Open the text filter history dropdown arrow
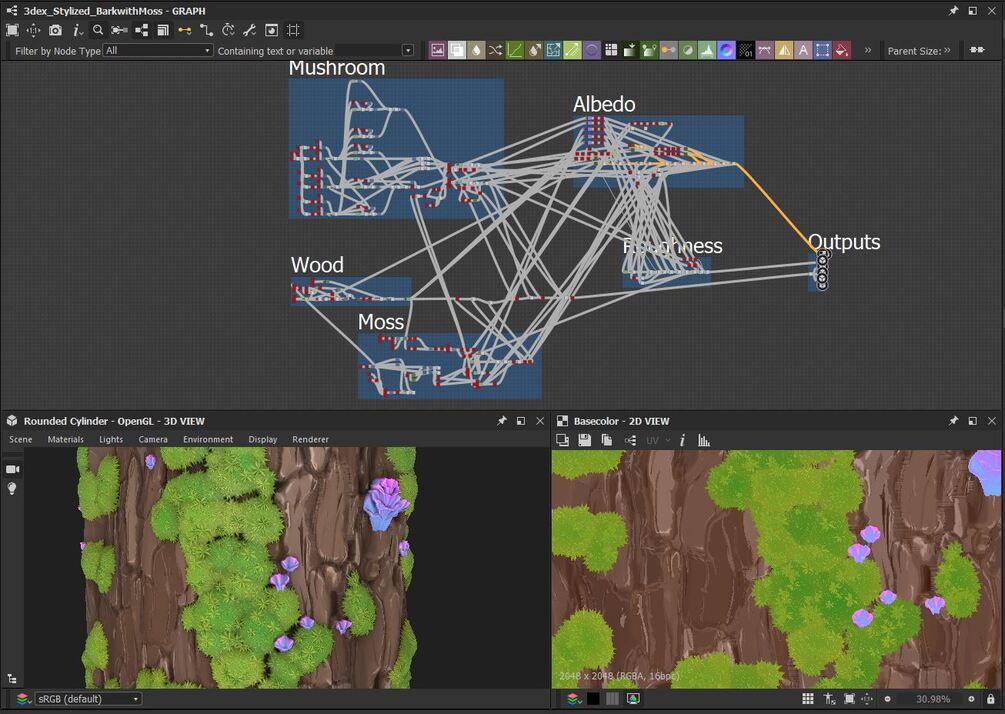 pos(408,51)
